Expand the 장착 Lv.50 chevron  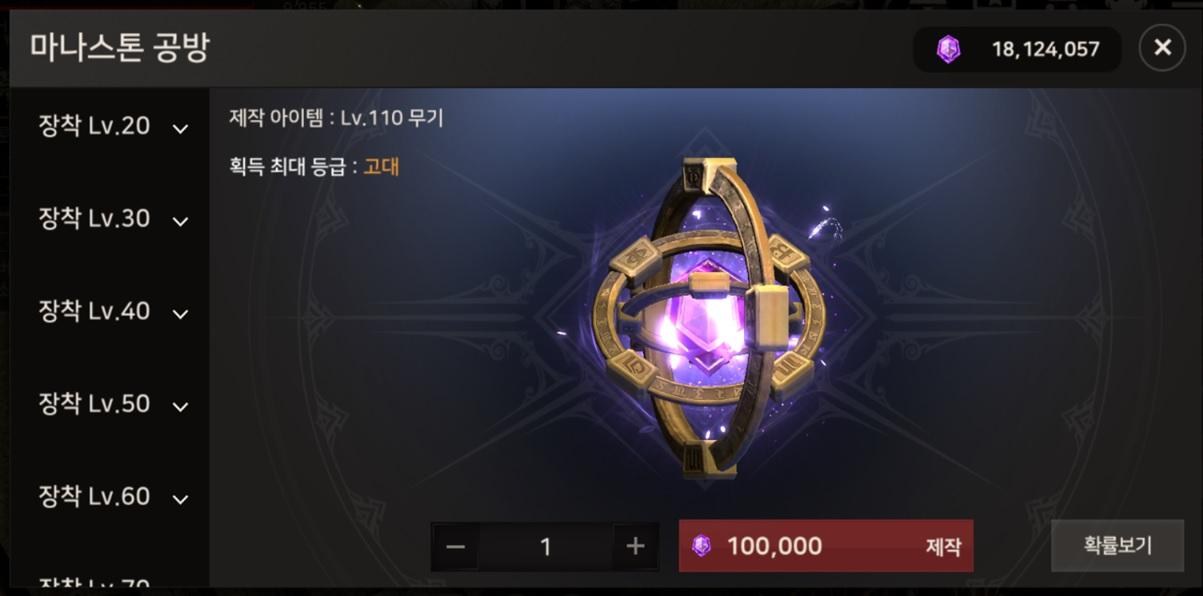point(180,406)
